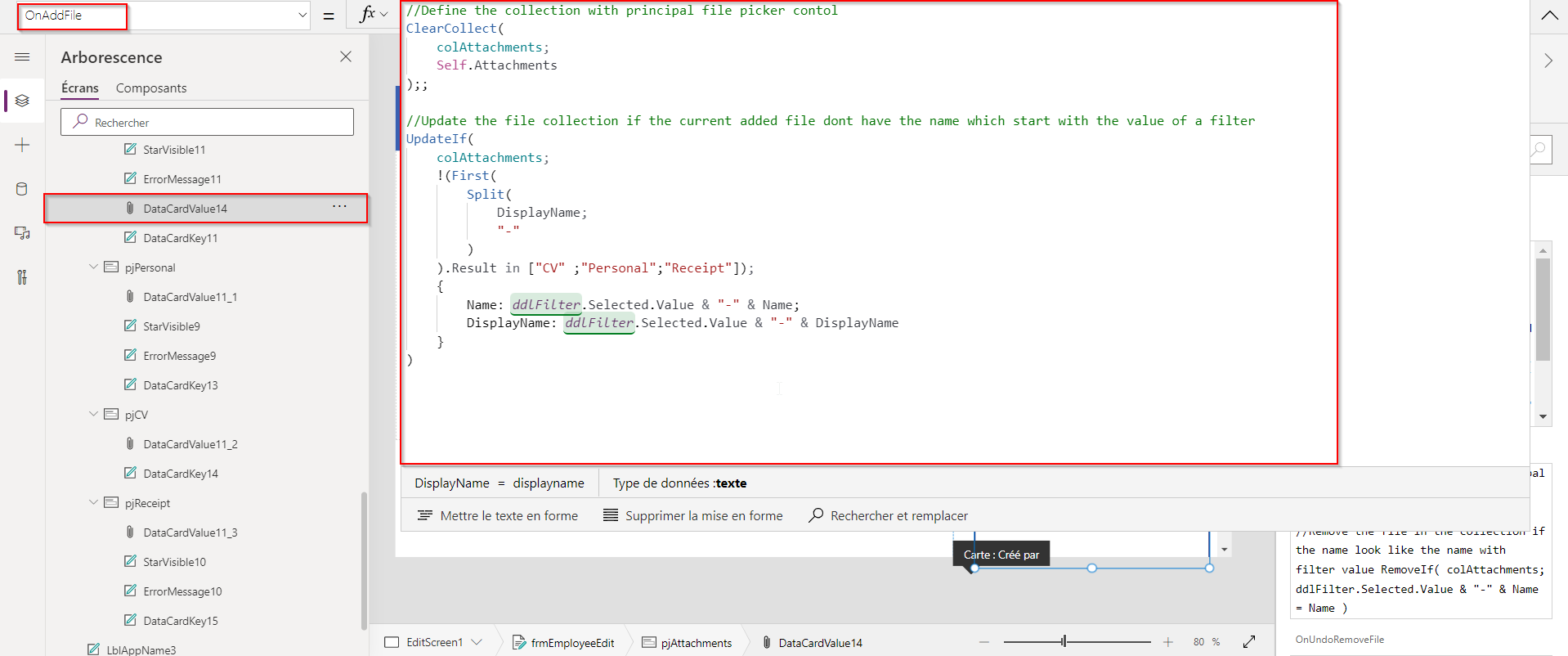Click the Tree view layers icon

click(x=22, y=101)
